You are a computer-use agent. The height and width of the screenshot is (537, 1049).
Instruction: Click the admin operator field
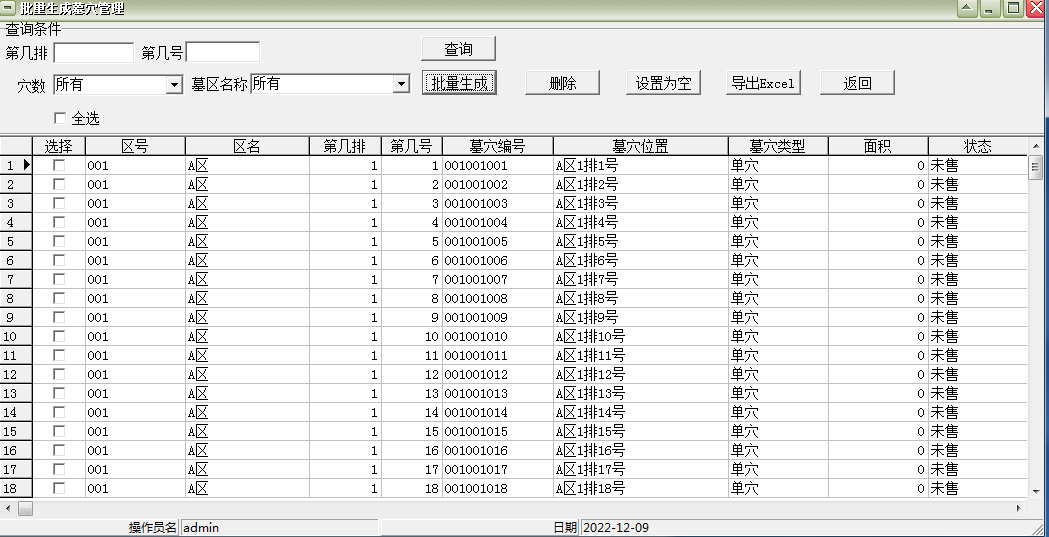280,528
